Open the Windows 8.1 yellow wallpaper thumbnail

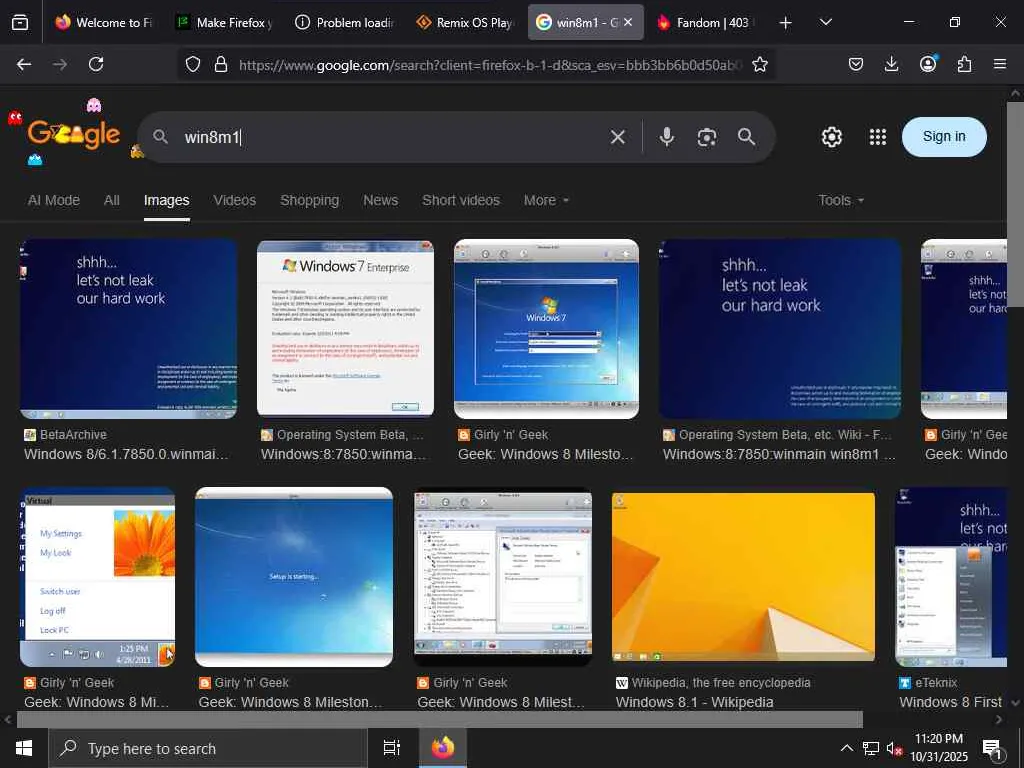[743, 577]
